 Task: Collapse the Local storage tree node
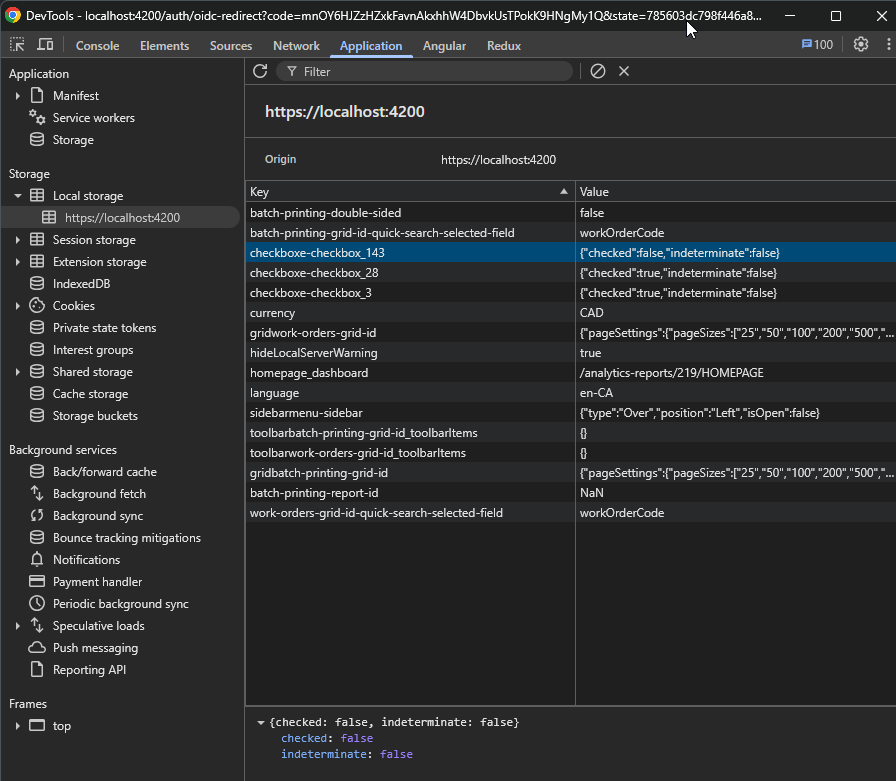pyautogui.click(x=18, y=196)
